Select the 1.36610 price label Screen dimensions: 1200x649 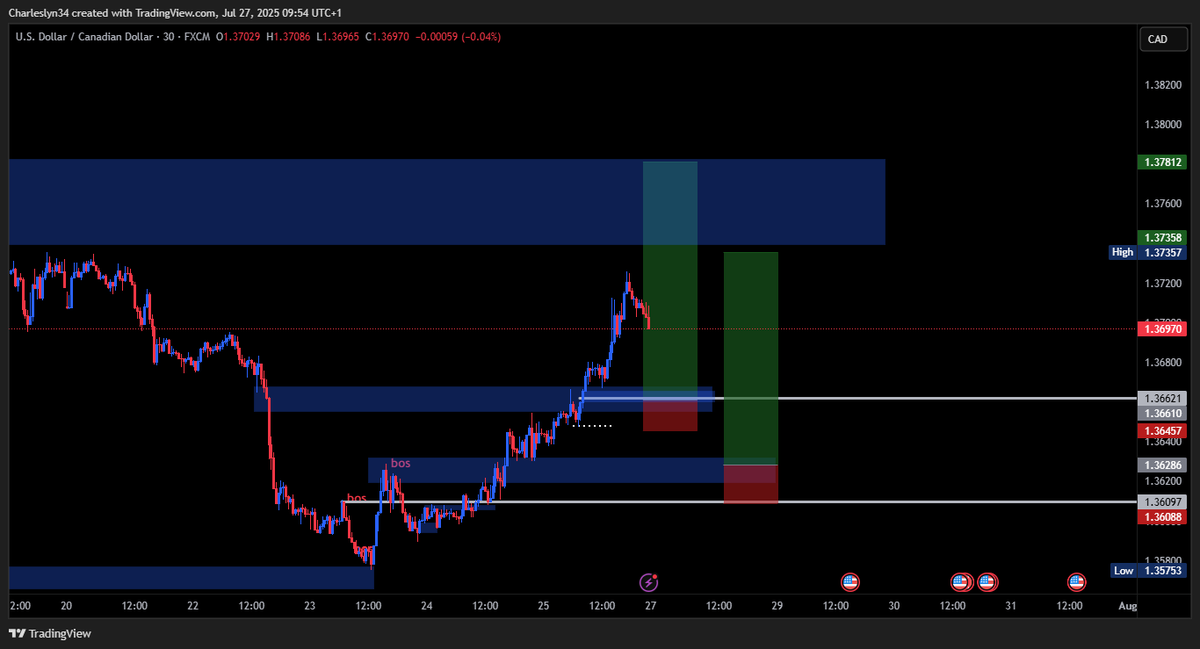point(1161,412)
